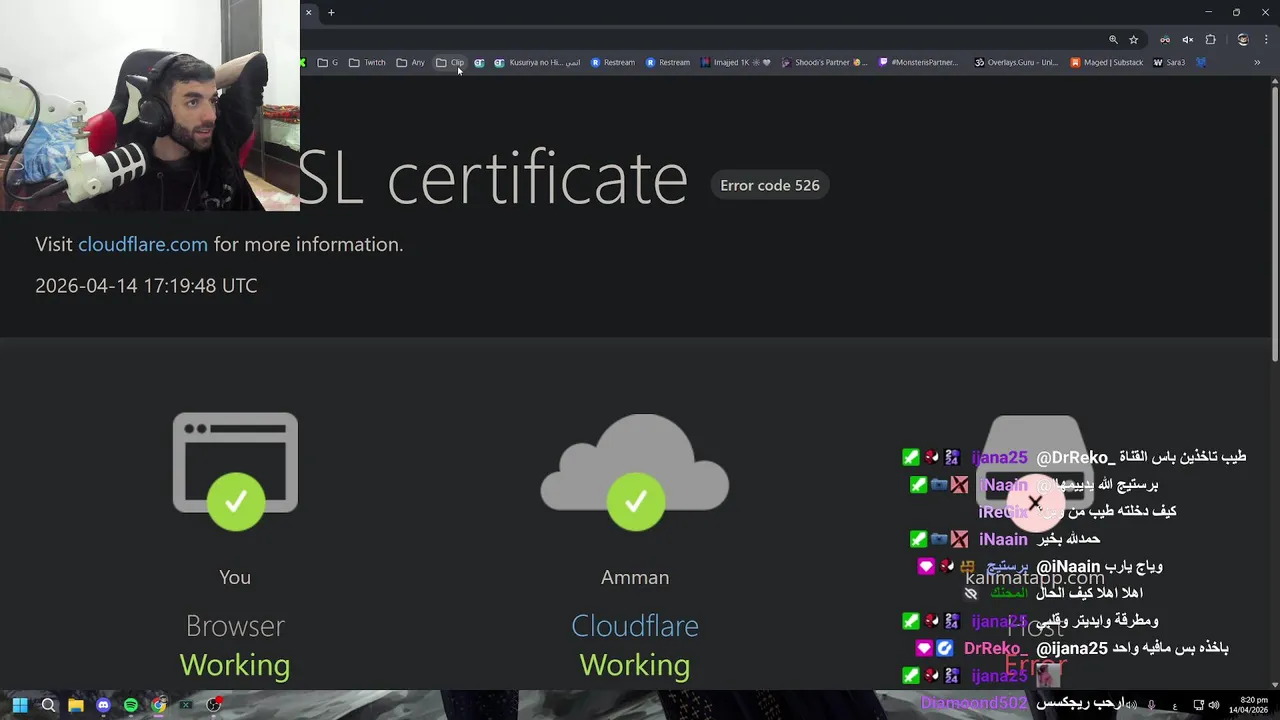
Task: Open OBS Studio from the taskbar
Action: 213,705
